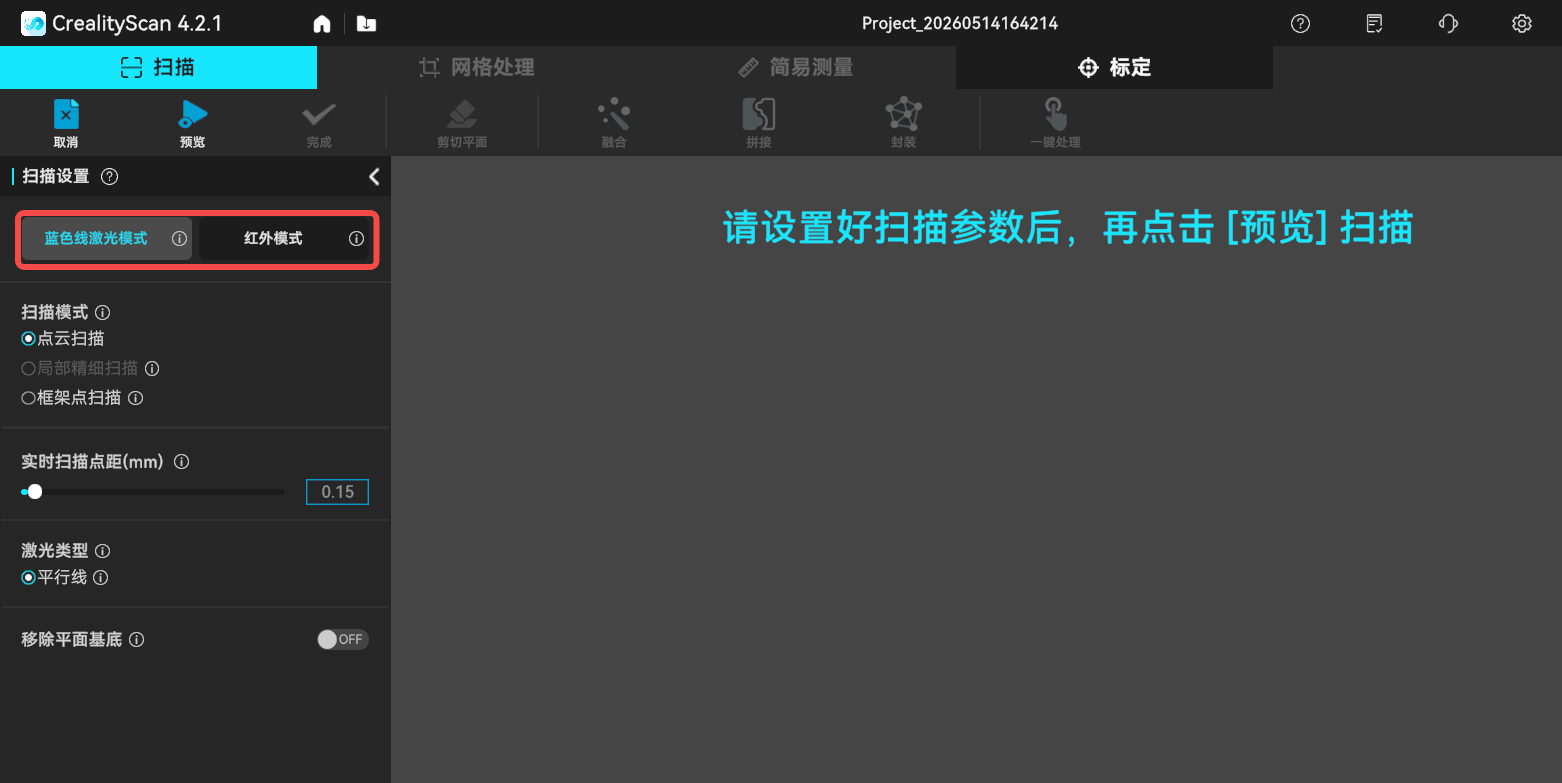1562x783 pixels.
Task: Open the 网格处理 tab
Action: click(x=476, y=67)
